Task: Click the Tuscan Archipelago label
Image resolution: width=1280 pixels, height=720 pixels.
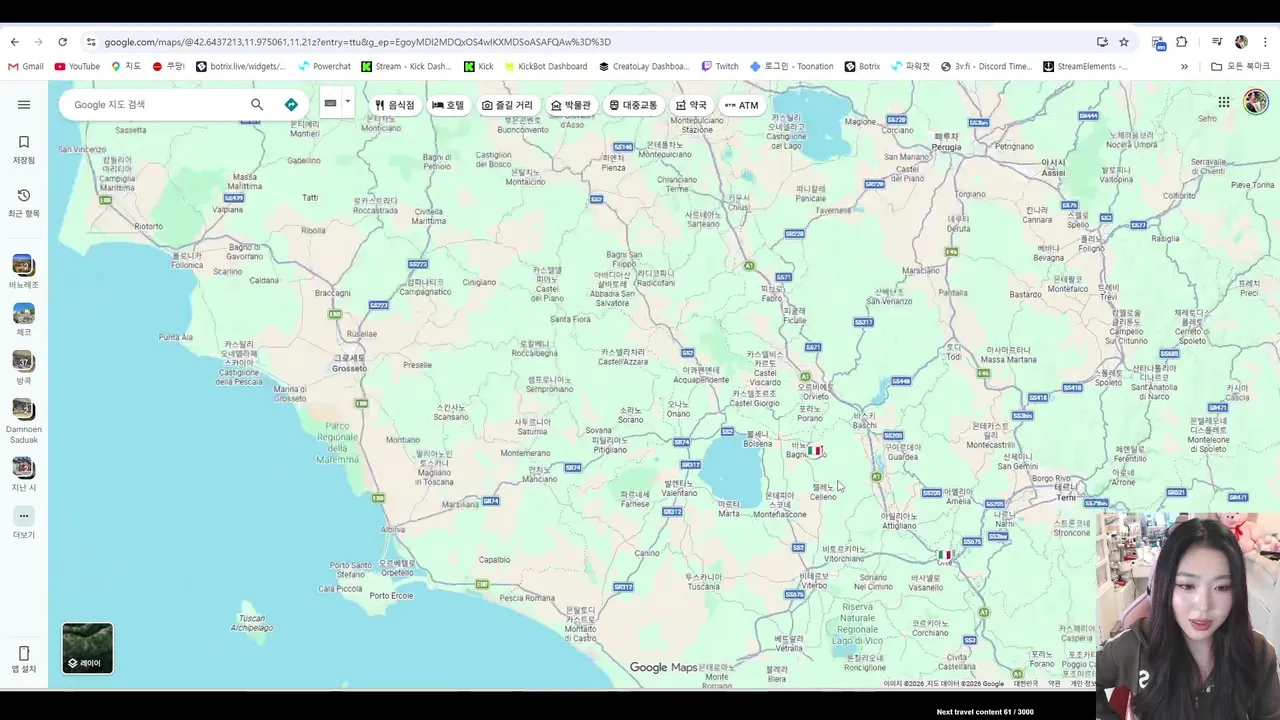Action: tap(251, 623)
